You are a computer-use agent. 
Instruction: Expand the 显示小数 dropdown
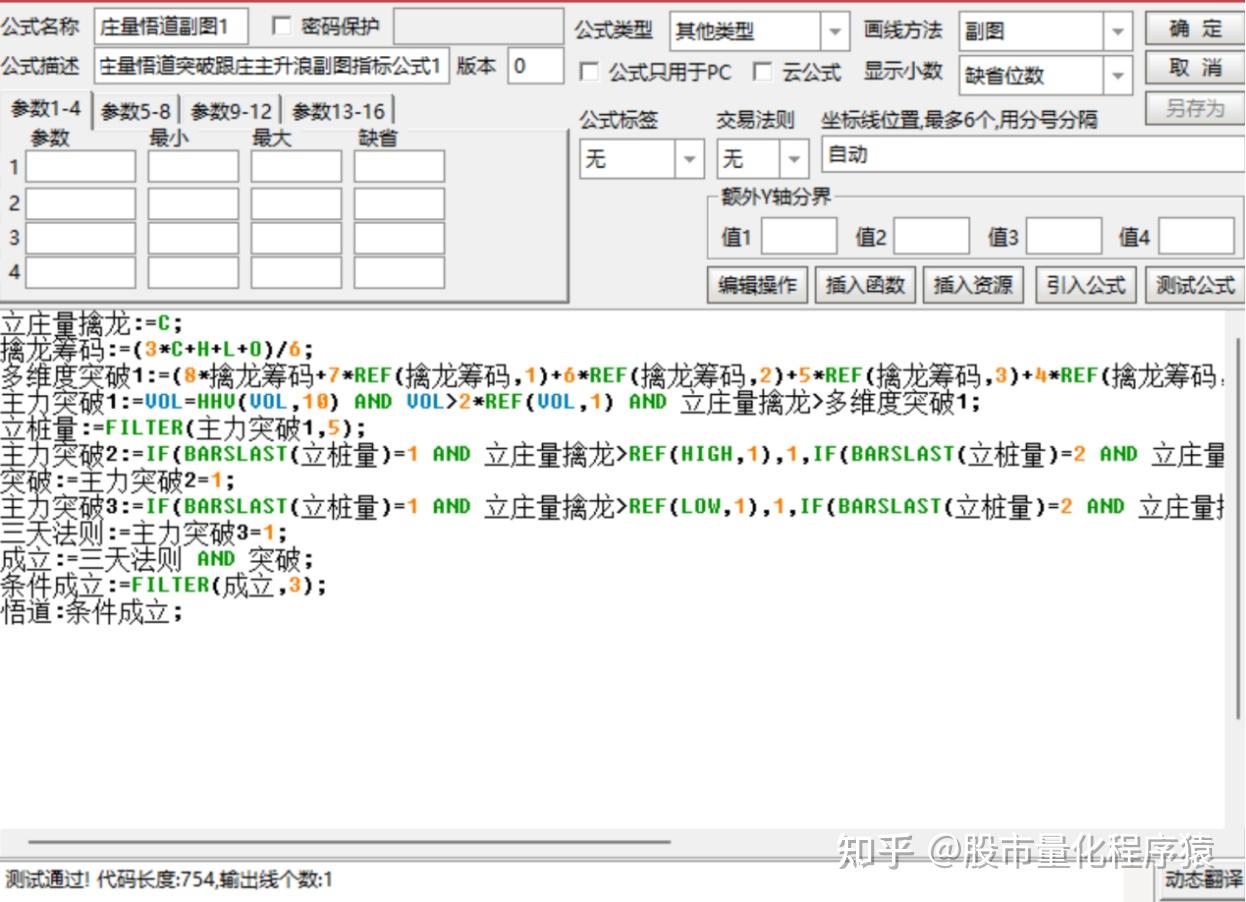click(1119, 75)
